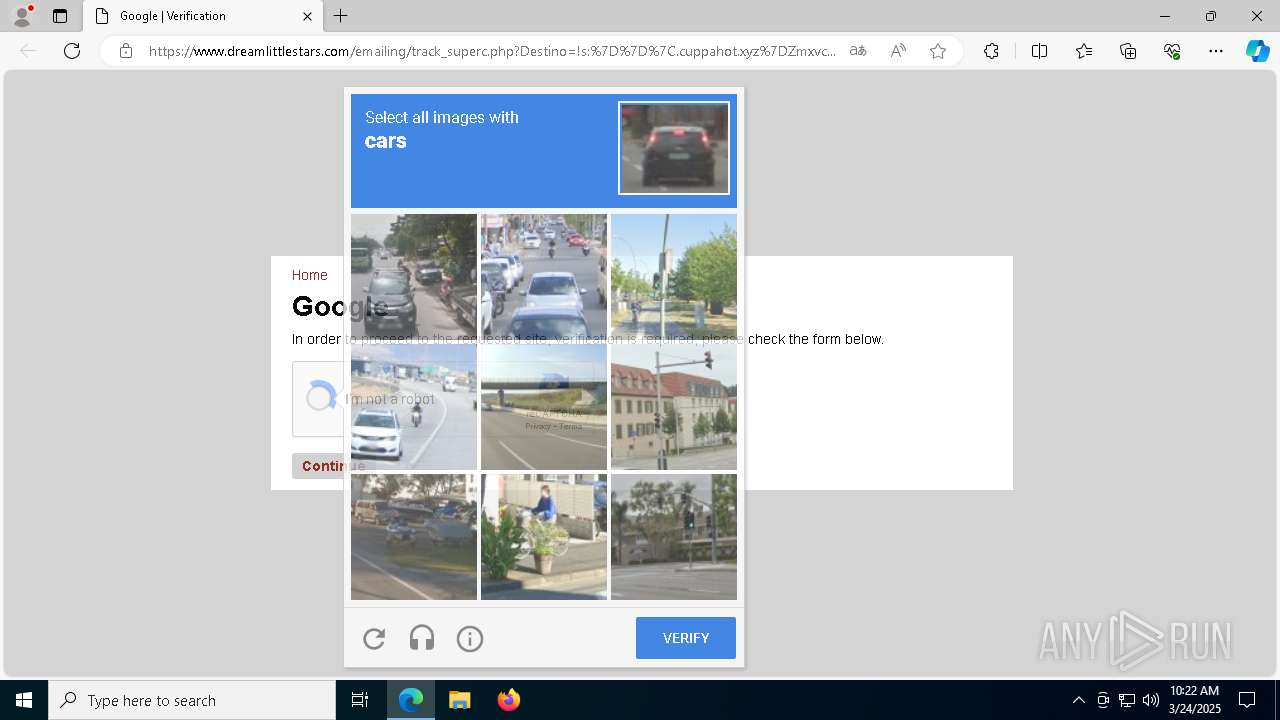View site information lock icon
The width and height of the screenshot is (1280, 720).
(126, 51)
